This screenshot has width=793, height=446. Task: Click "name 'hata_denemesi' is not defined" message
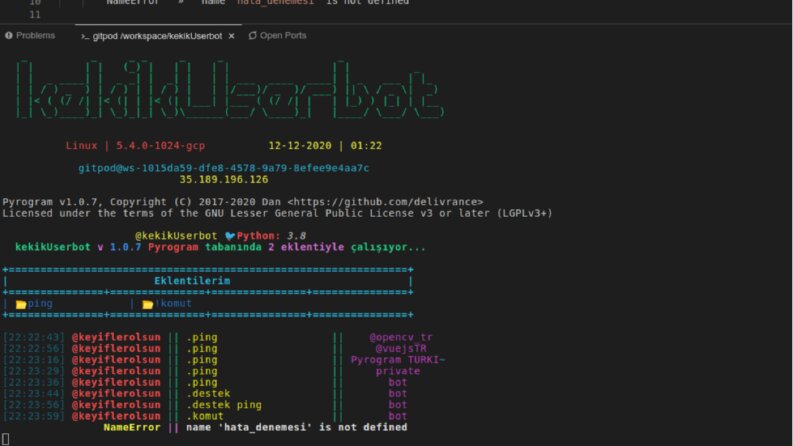(296, 427)
